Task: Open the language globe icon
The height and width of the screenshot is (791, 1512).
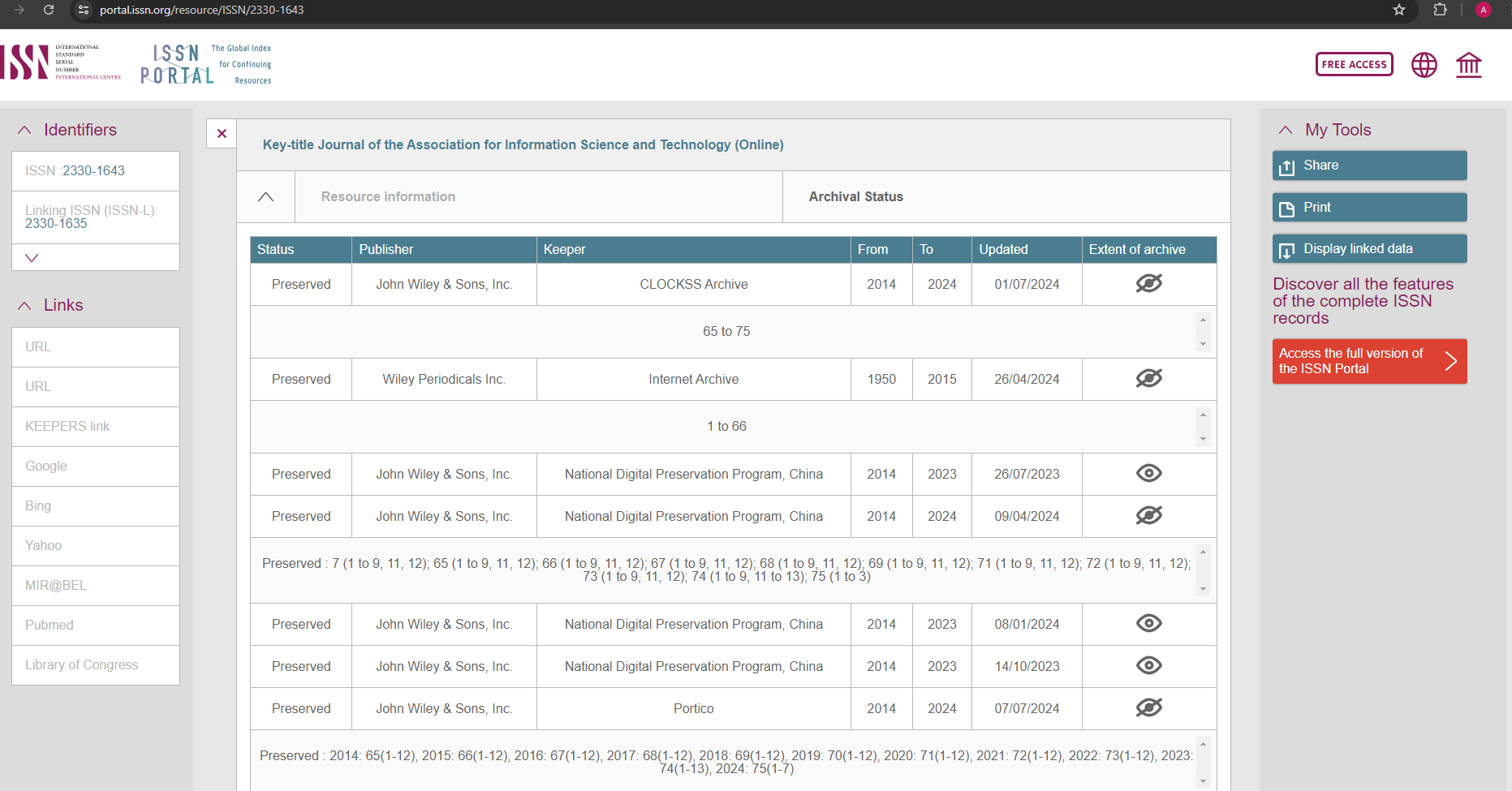Action: (x=1424, y=65)
